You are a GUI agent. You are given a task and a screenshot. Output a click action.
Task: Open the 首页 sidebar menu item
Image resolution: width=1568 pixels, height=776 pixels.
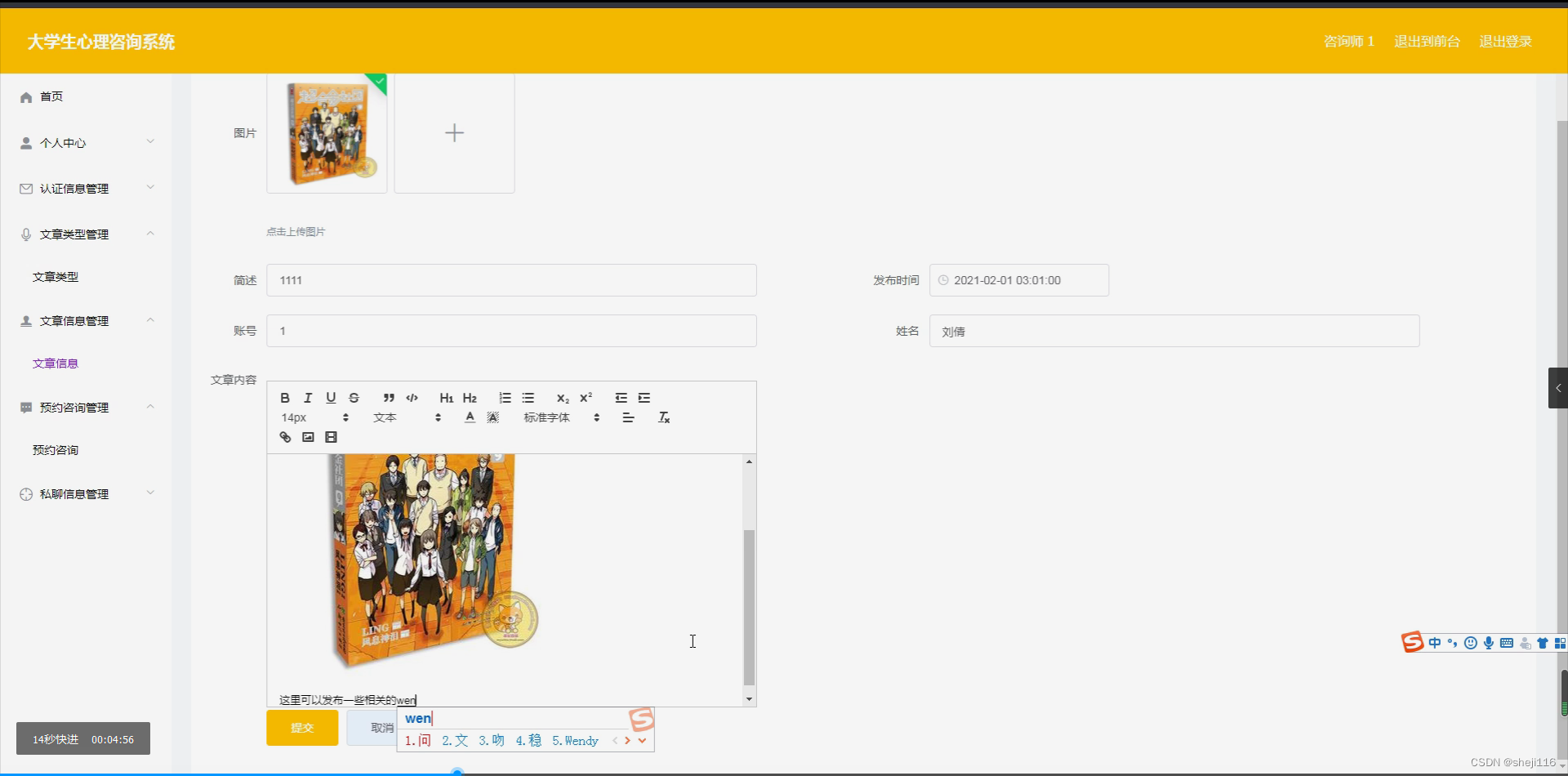click(x=51, y=96)
